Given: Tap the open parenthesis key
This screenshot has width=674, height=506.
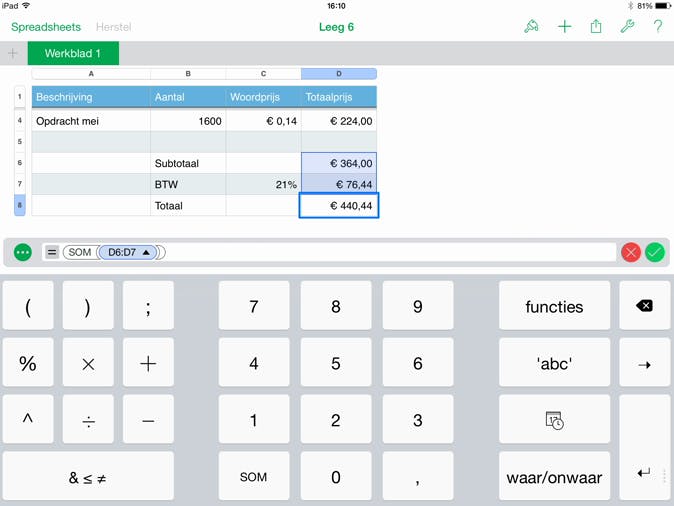Looking at the screenshot, I should click(28, 306).
